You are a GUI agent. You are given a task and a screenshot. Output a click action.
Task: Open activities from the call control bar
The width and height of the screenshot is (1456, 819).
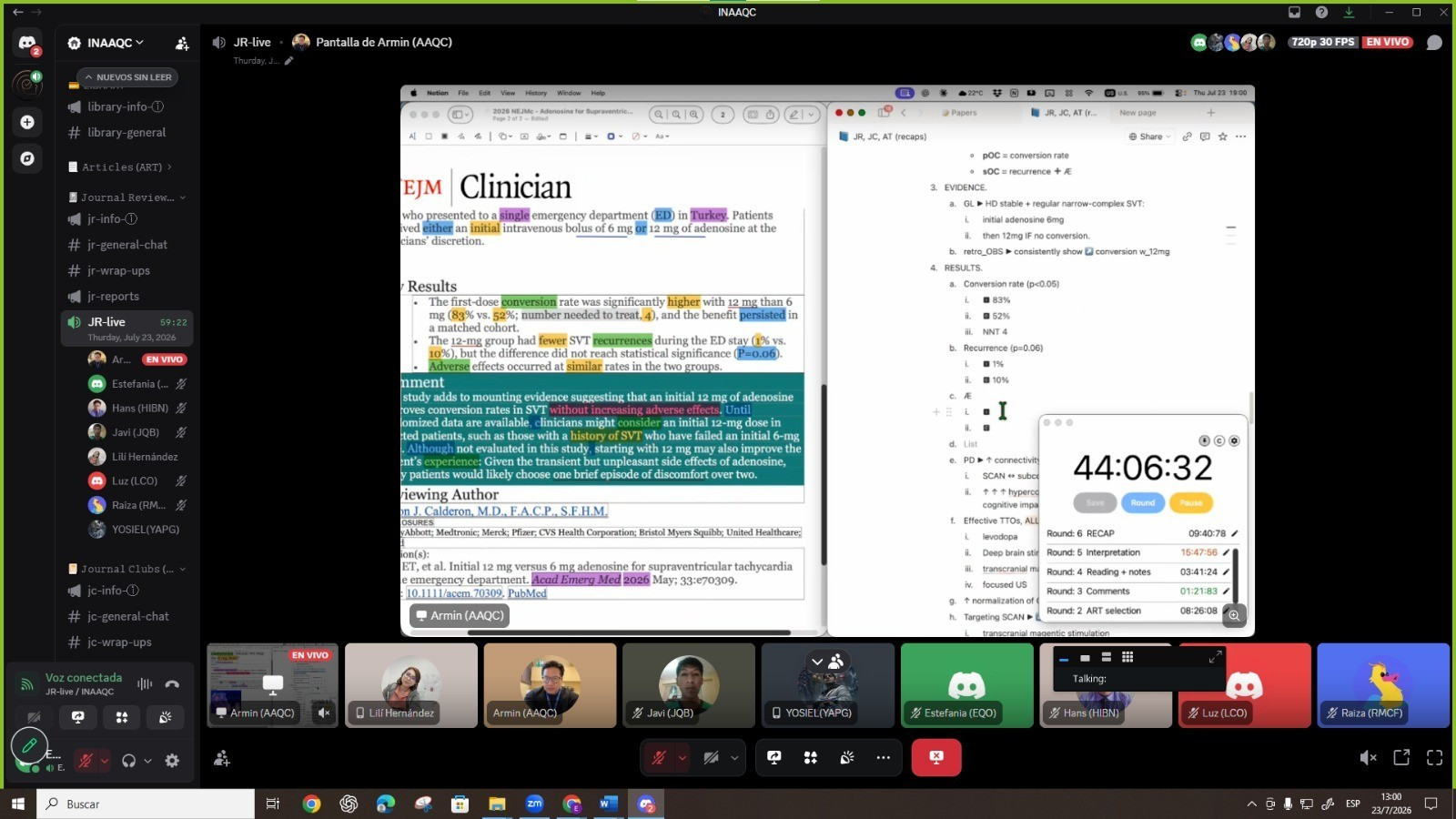(x=810, y=757)
